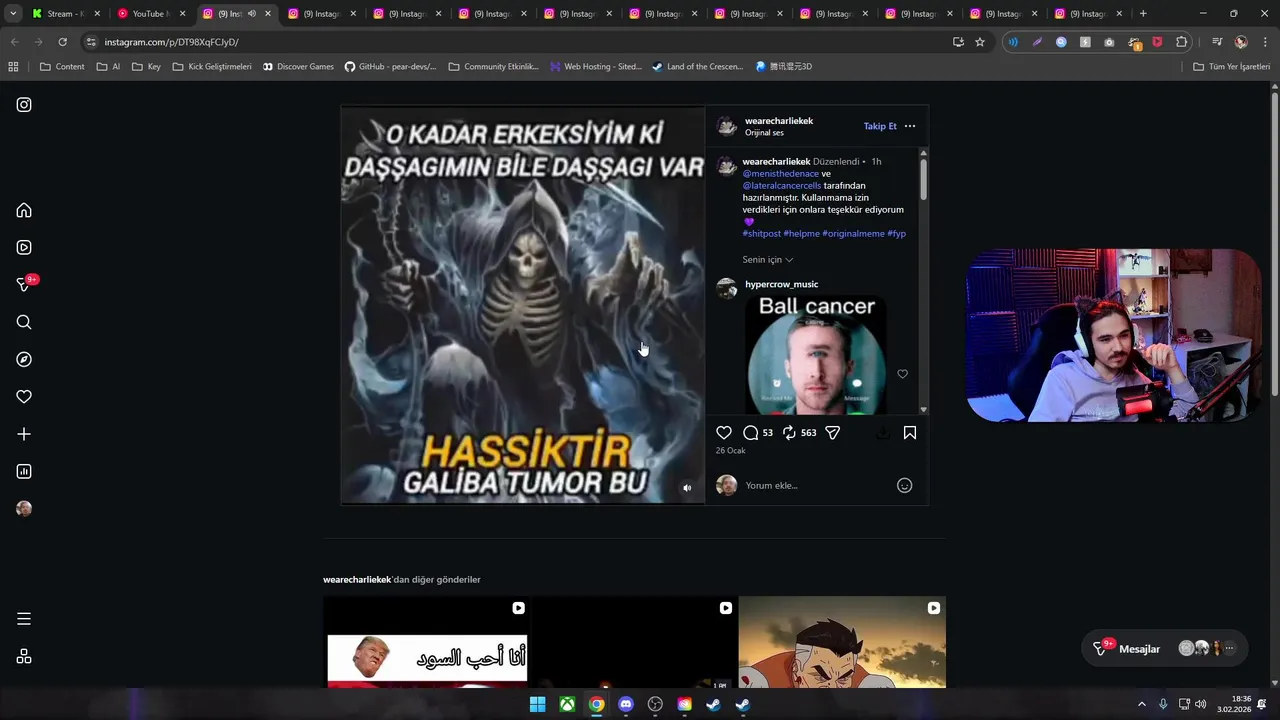
Task: Reload the page
Action: click(x=63, y=42)
